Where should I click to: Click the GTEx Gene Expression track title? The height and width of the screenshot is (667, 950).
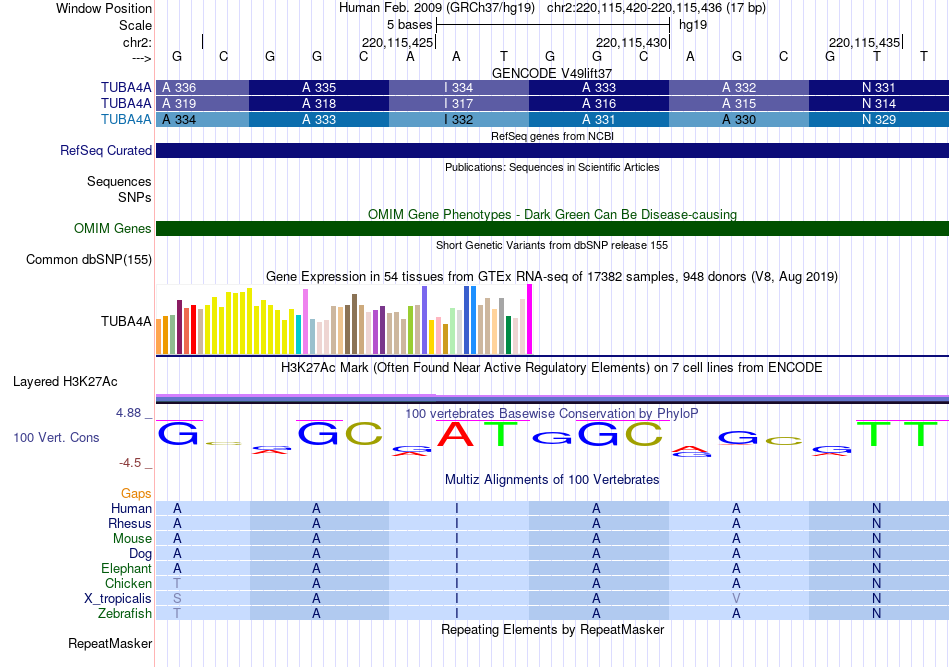coord(552,277)
